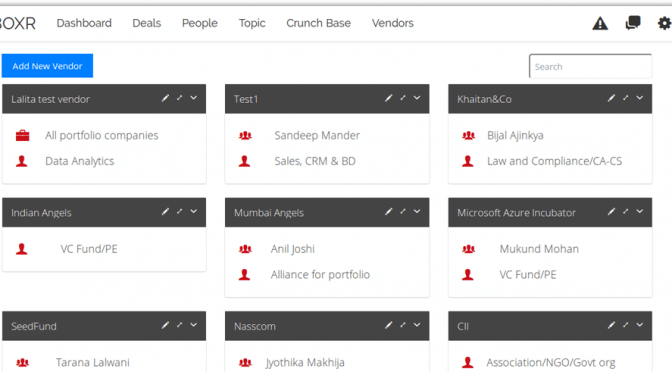Click group icon beside Mukund Mohan
This screenshot has width=672, height=372.
(x=468, y=249)
